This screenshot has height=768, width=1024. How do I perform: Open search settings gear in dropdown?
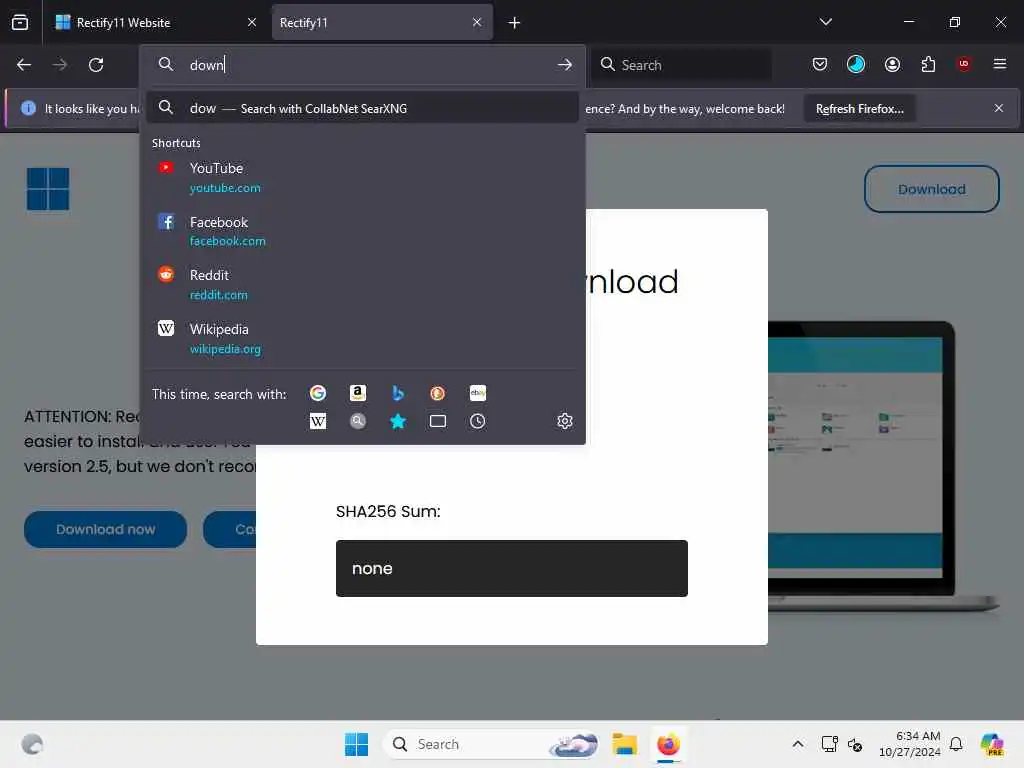click(x=565, y=421)
